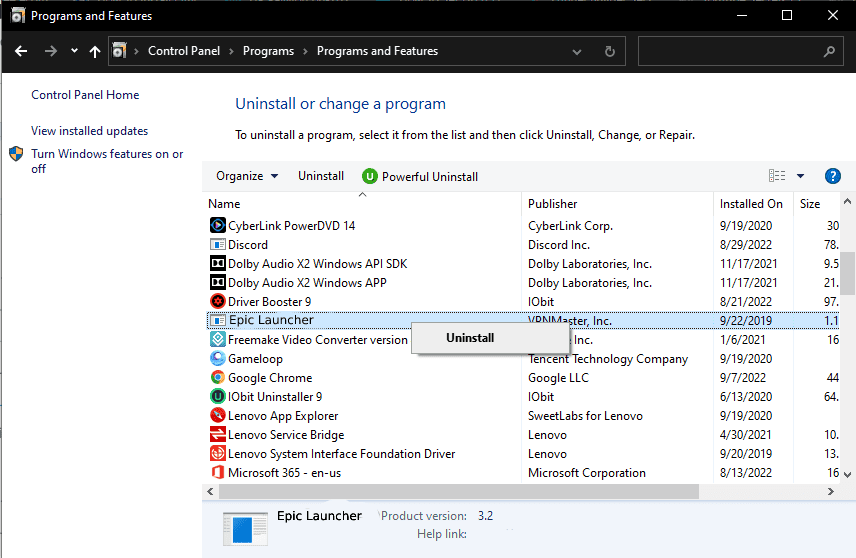Image resolution: width=856 pixels, height=558 pixels.
Task: Click SweetLabs for Lenovo publisher cell
Action: coord(585,416)
